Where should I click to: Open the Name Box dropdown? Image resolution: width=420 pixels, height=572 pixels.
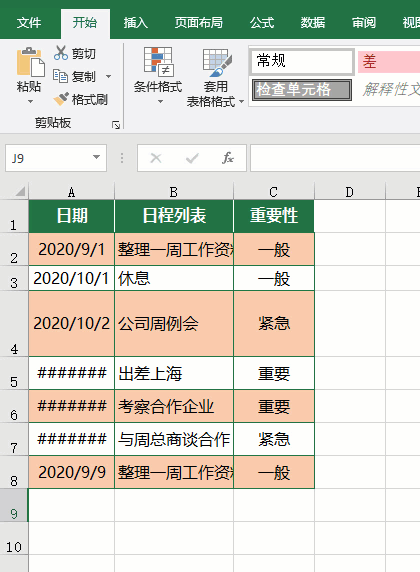click(96, 157)
